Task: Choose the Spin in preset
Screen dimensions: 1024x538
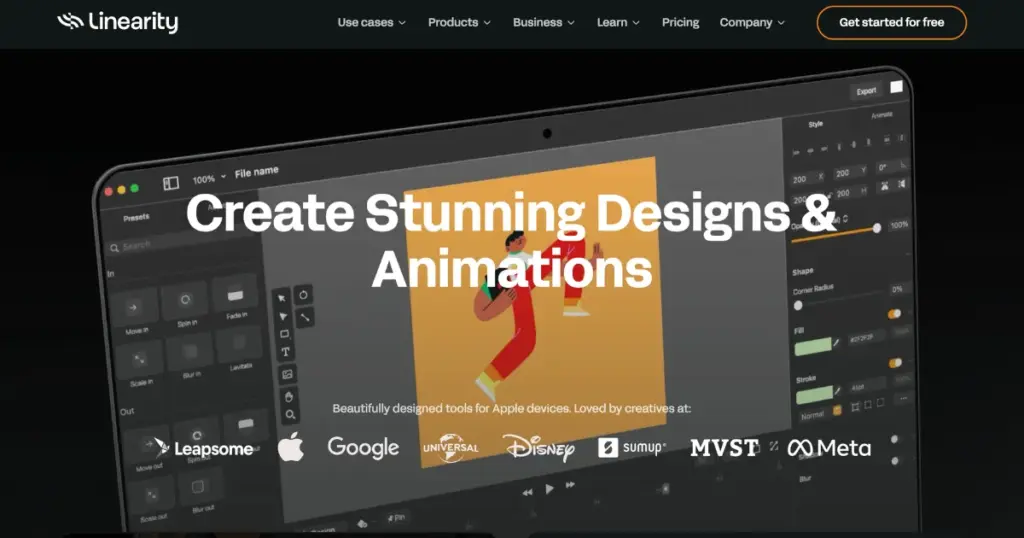Action: click(185, 304)
